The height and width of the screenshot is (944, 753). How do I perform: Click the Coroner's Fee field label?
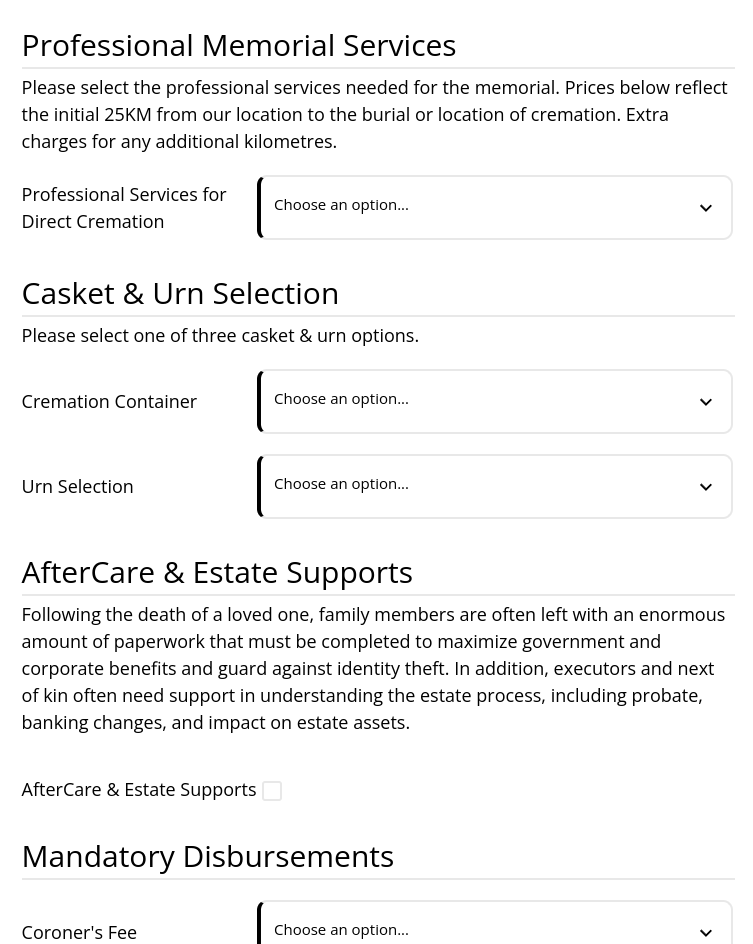(x=79, y=932)
